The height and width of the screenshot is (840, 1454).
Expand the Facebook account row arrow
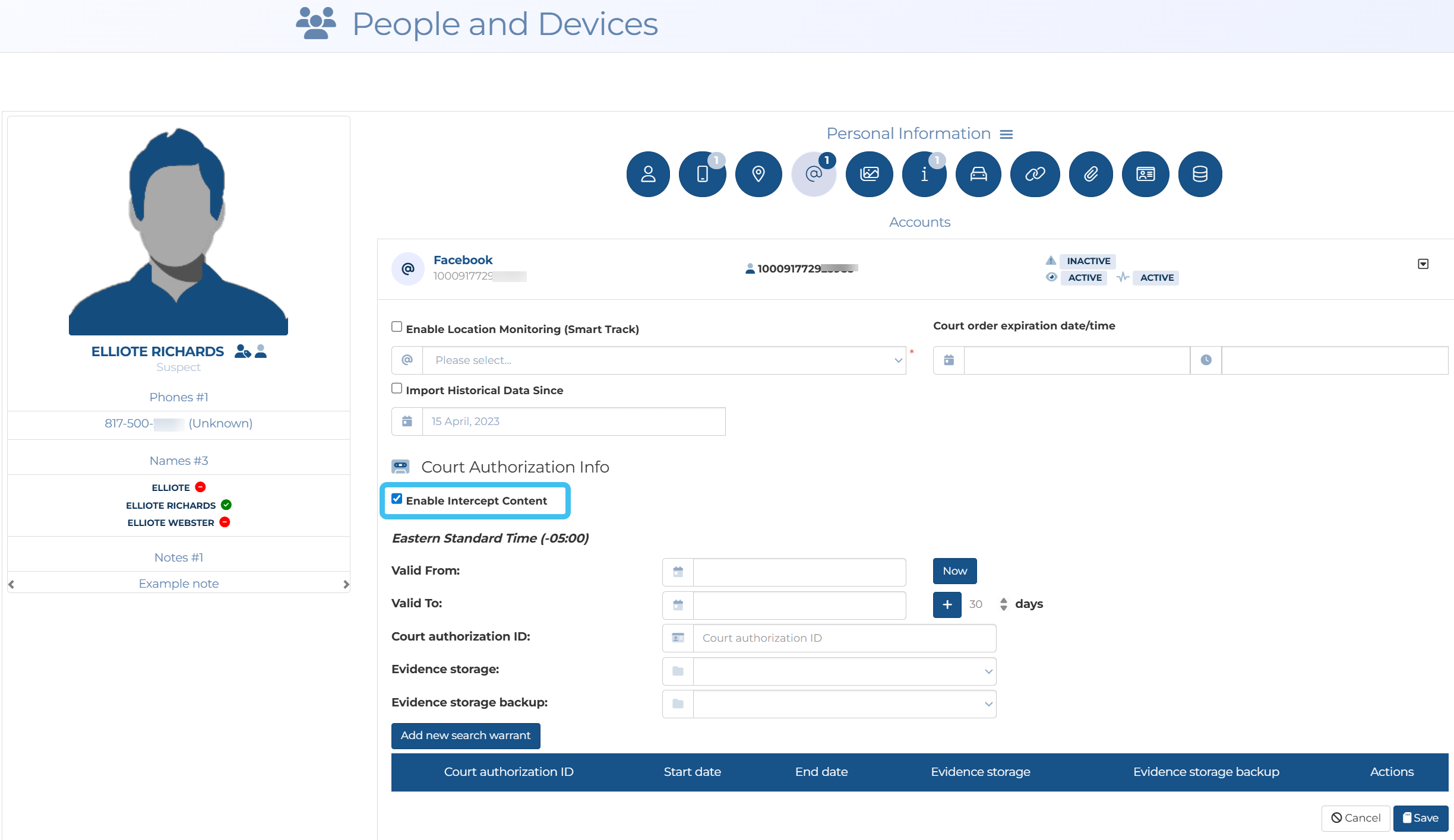point(1423,264)
